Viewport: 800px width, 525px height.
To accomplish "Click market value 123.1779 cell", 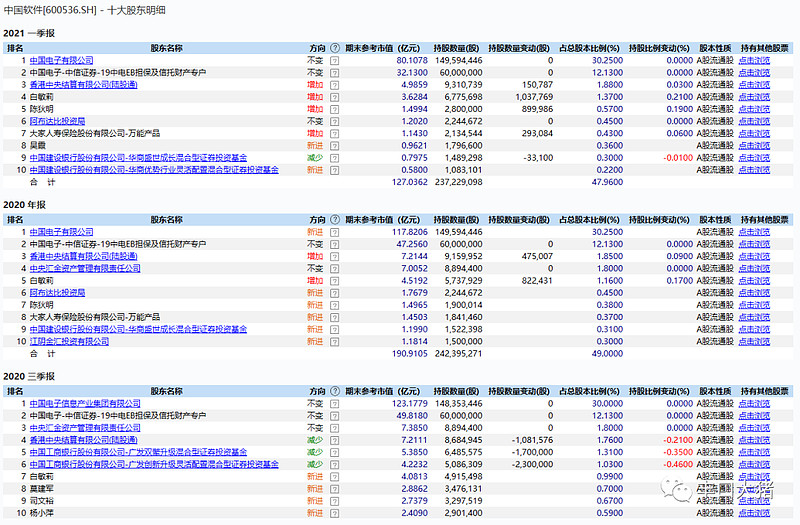I will click(x=410, y=403).
